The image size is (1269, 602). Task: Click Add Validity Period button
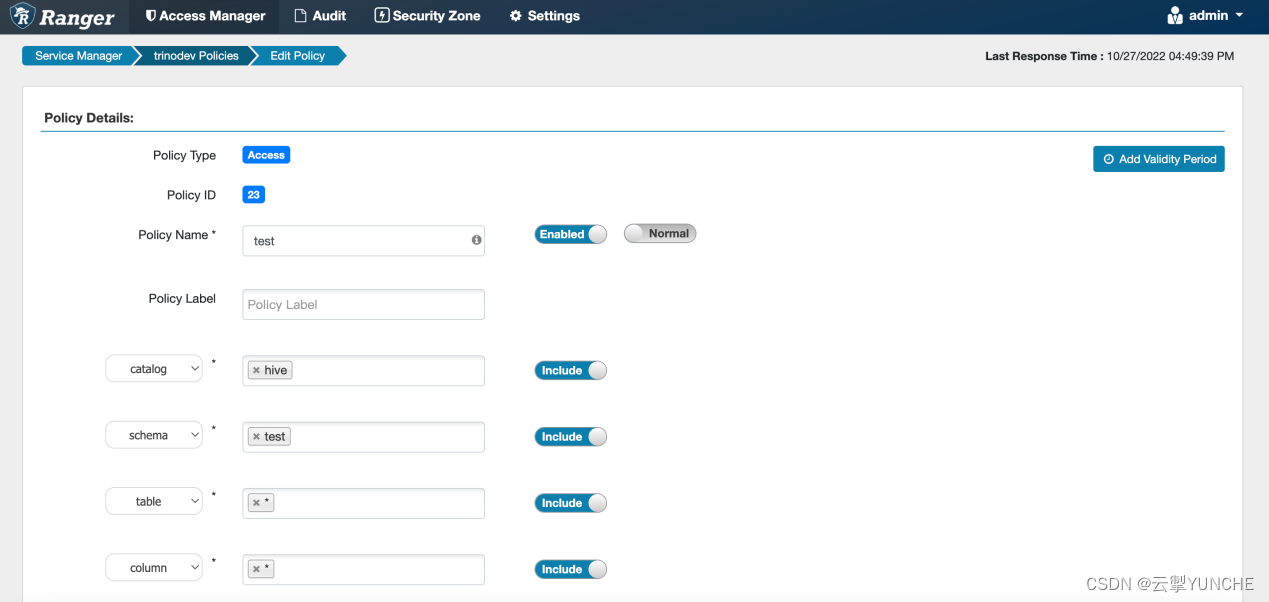[x=1159, y=159]
